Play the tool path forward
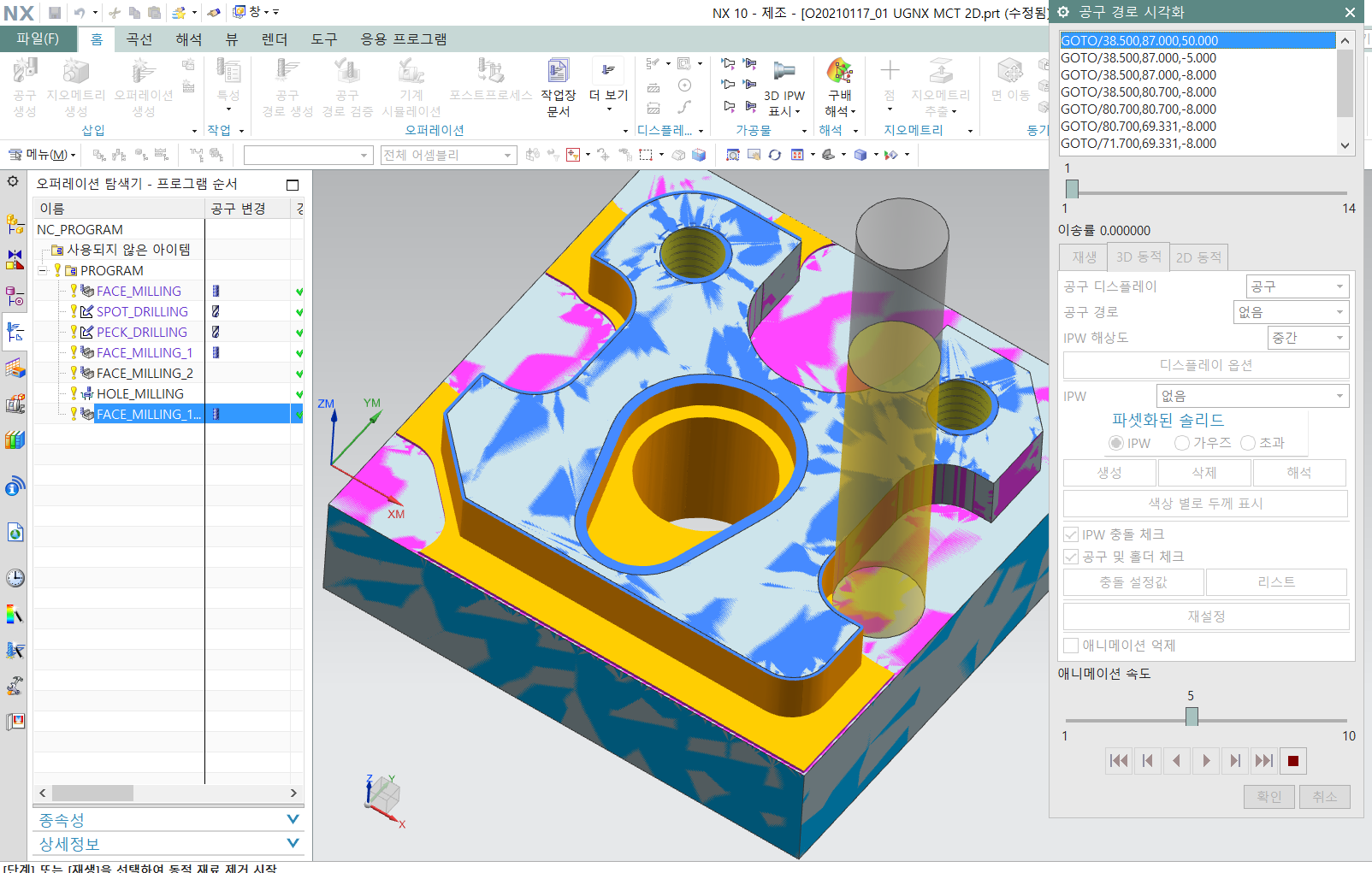Viewport: 1372px width, 873px height. (x=1206, y=761)
